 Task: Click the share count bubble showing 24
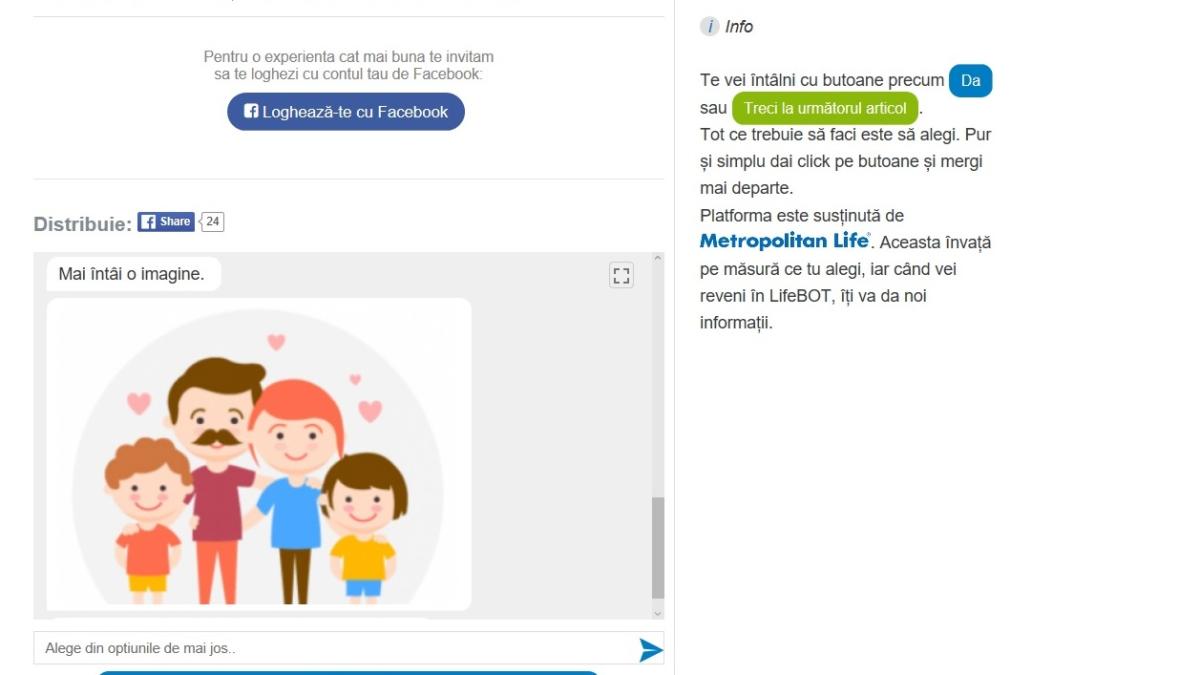pyautogui.click(x=212, y=222)
